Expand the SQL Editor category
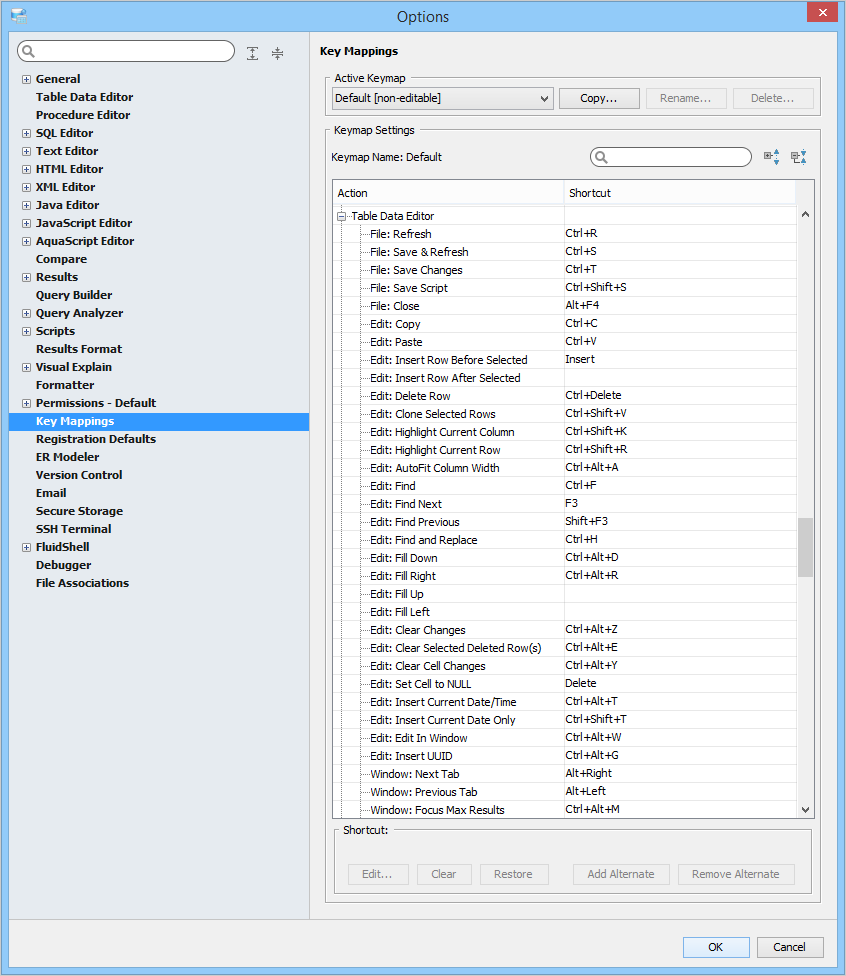This screenshot has width=846, height=976. coord(26,133)
